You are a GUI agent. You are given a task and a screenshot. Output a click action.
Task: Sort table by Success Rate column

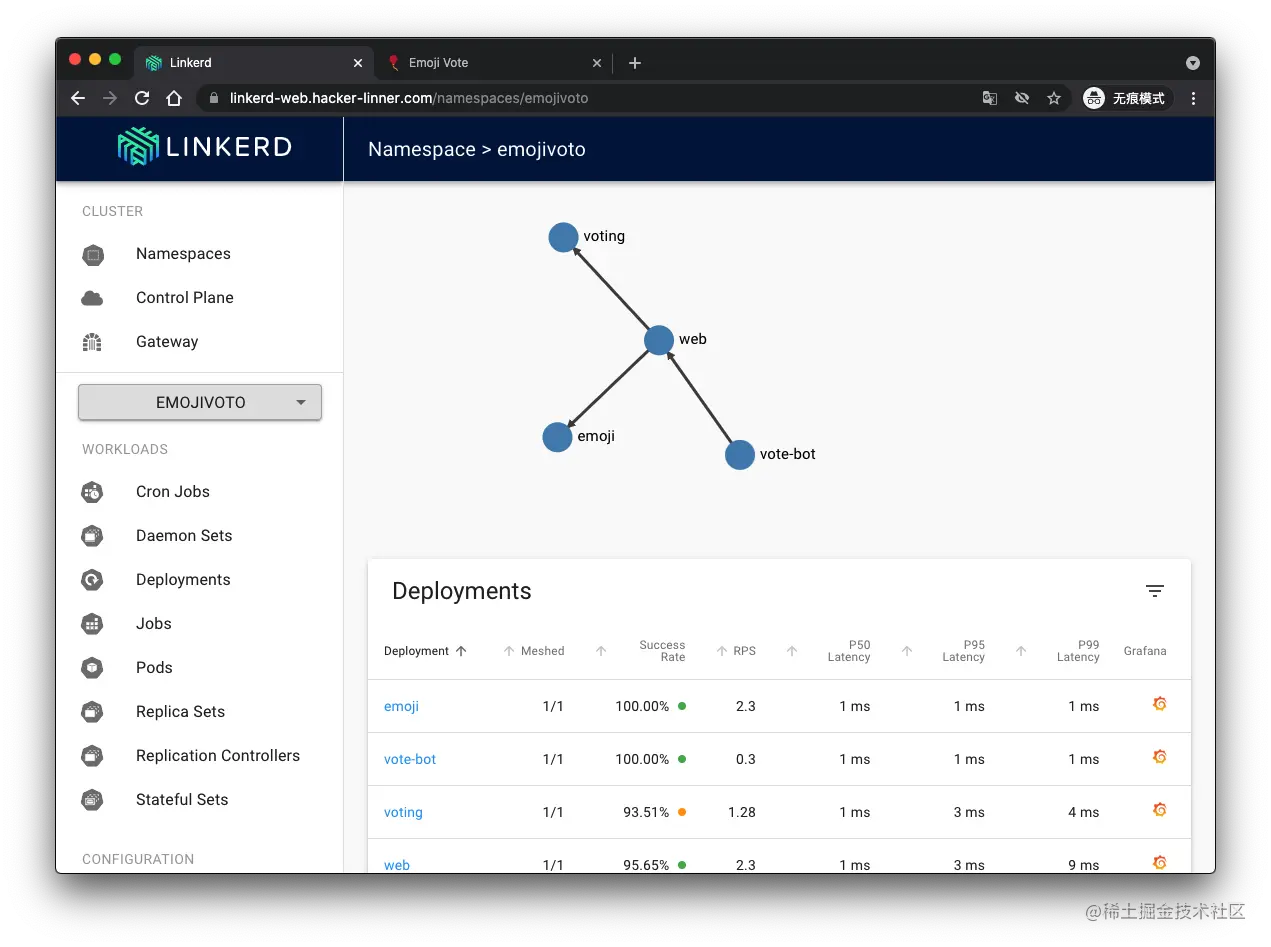640,651
